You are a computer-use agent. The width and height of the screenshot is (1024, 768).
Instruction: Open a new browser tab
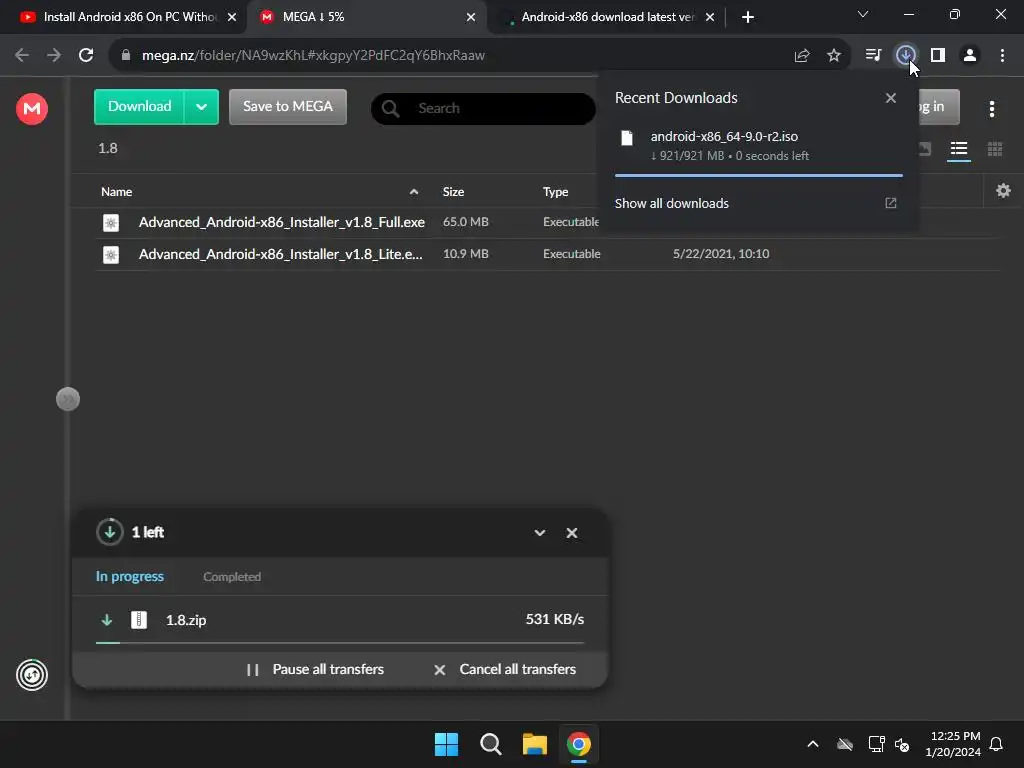pos(748,17)
